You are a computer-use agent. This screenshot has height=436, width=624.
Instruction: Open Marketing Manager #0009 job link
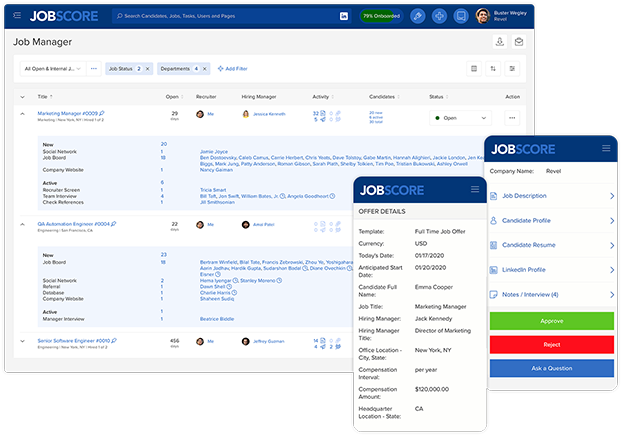coord(67,113)
